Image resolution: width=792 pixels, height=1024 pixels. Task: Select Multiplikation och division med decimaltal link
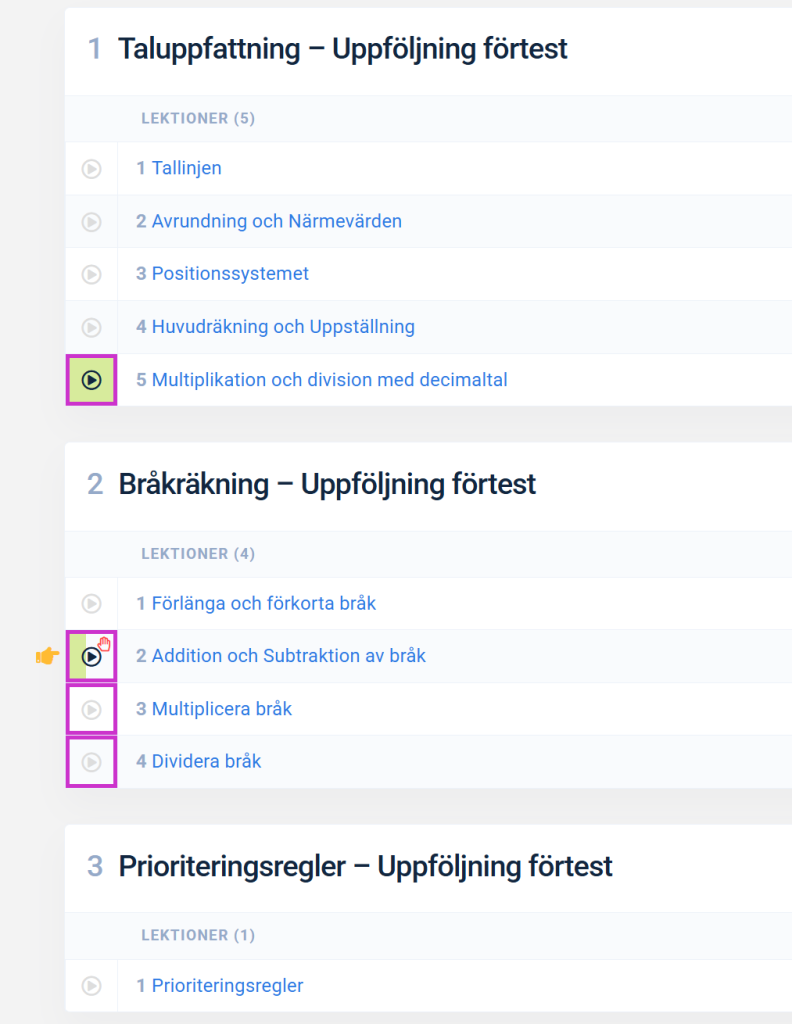(329, 380)
